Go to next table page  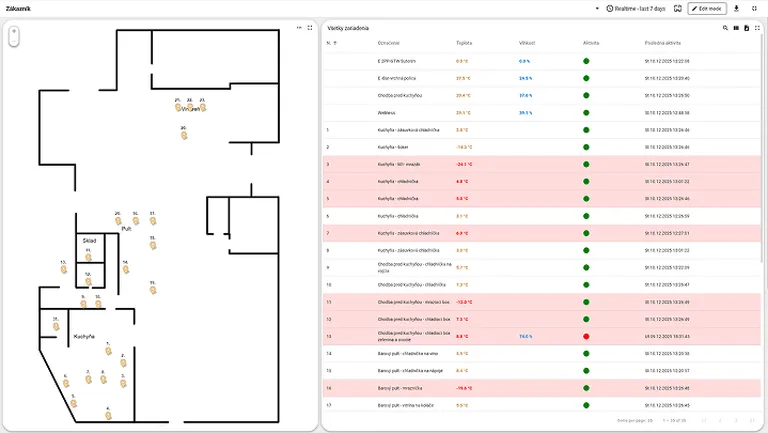tap(736, 420)
